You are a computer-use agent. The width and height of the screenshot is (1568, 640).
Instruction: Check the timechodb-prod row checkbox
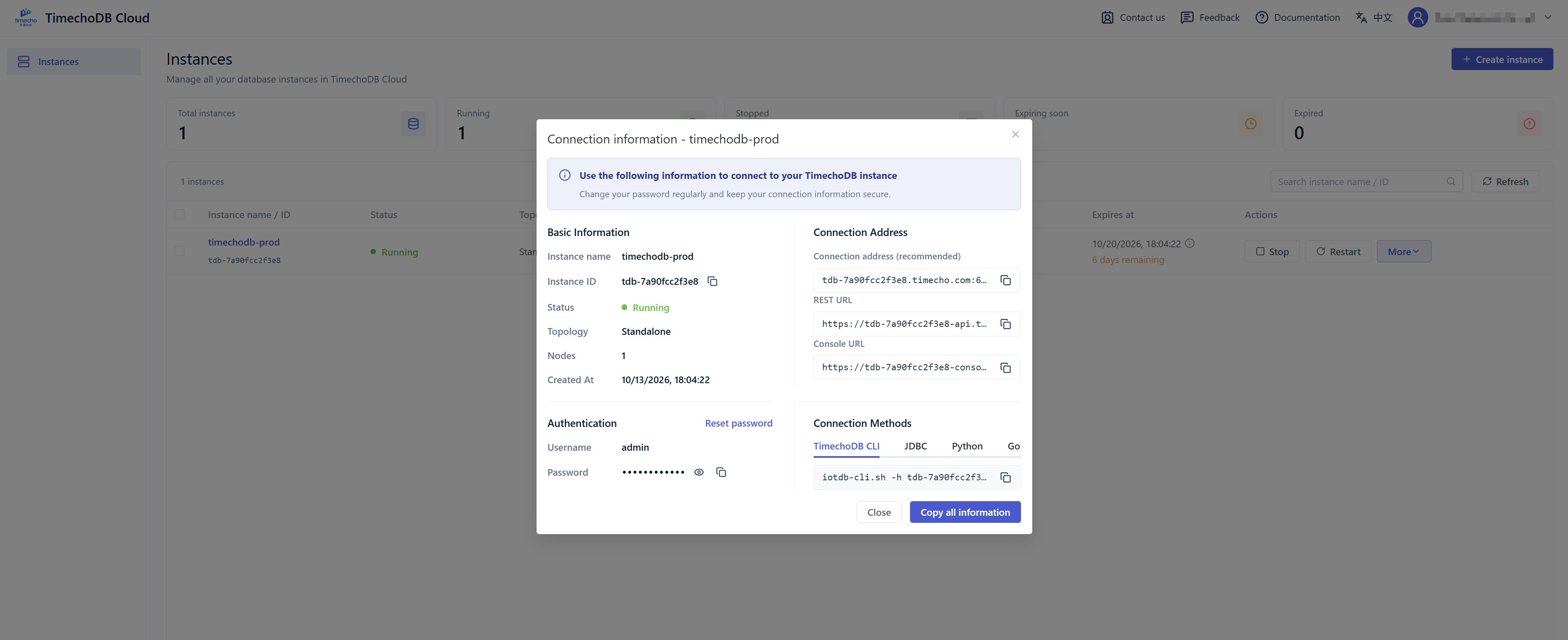[x=179, y=251]
